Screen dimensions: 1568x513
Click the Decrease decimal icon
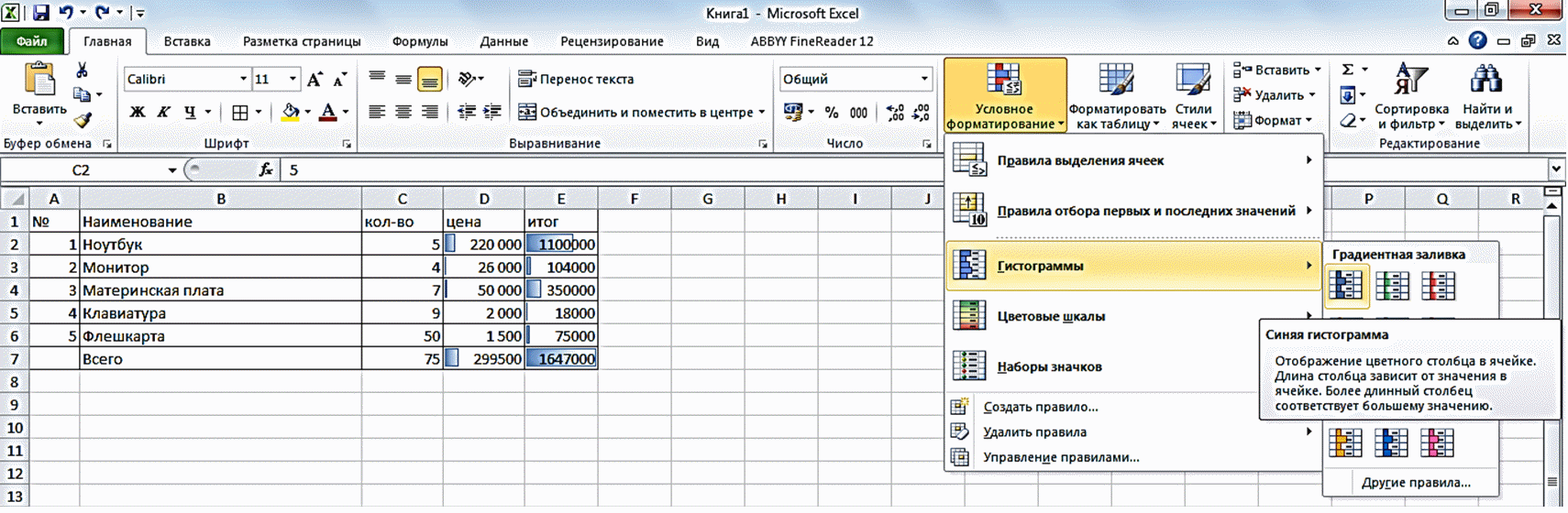922,113
